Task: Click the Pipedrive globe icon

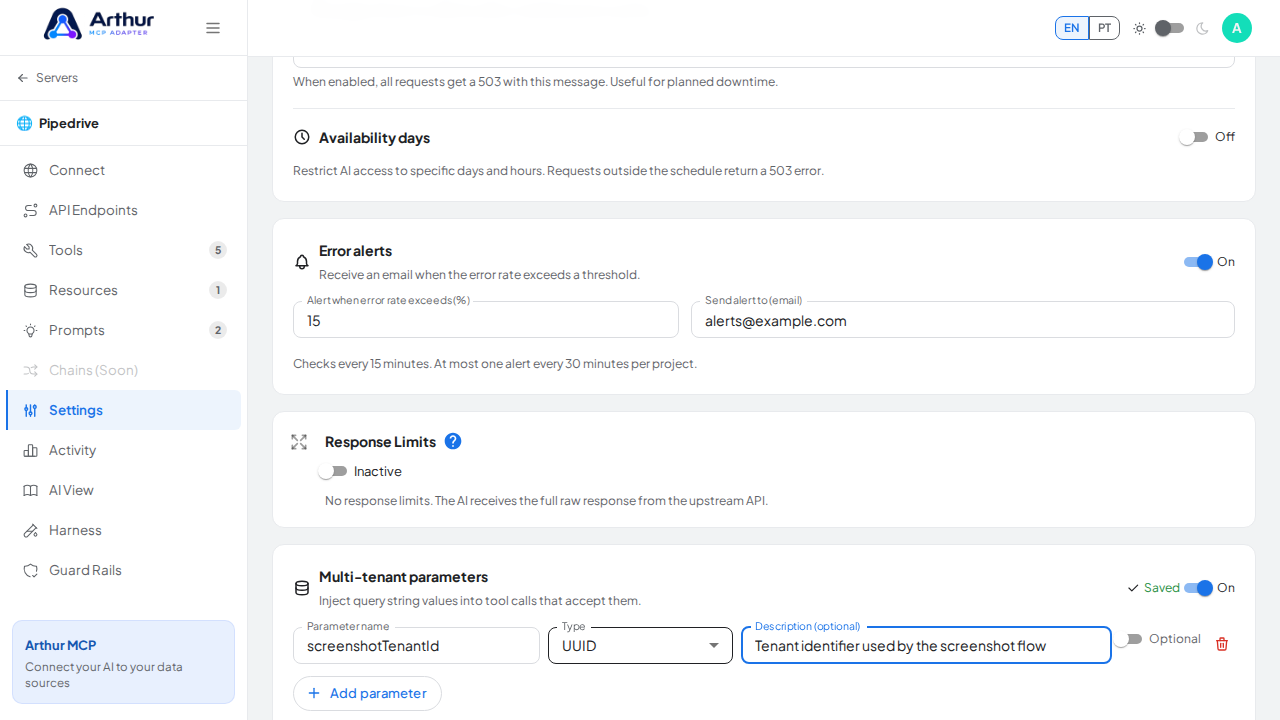Action: coord(25,123)
